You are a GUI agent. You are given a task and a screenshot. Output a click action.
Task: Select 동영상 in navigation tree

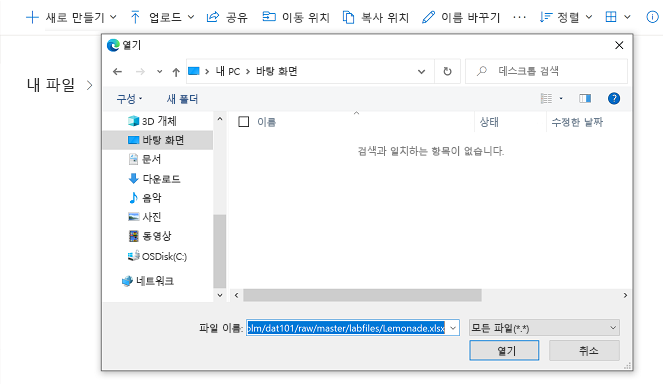coord(149,236)
